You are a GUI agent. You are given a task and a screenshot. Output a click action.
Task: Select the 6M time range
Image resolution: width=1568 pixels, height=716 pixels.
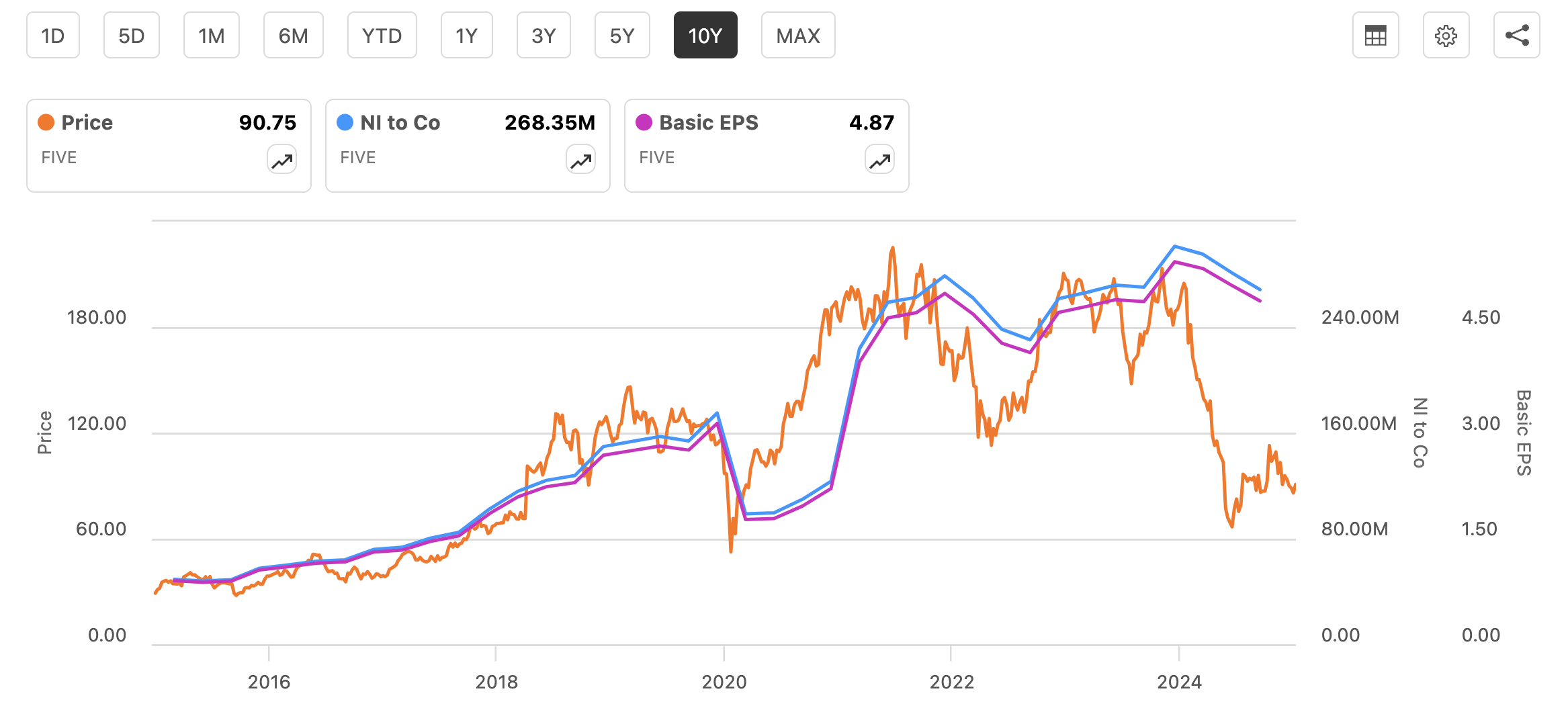coord(293,35)
